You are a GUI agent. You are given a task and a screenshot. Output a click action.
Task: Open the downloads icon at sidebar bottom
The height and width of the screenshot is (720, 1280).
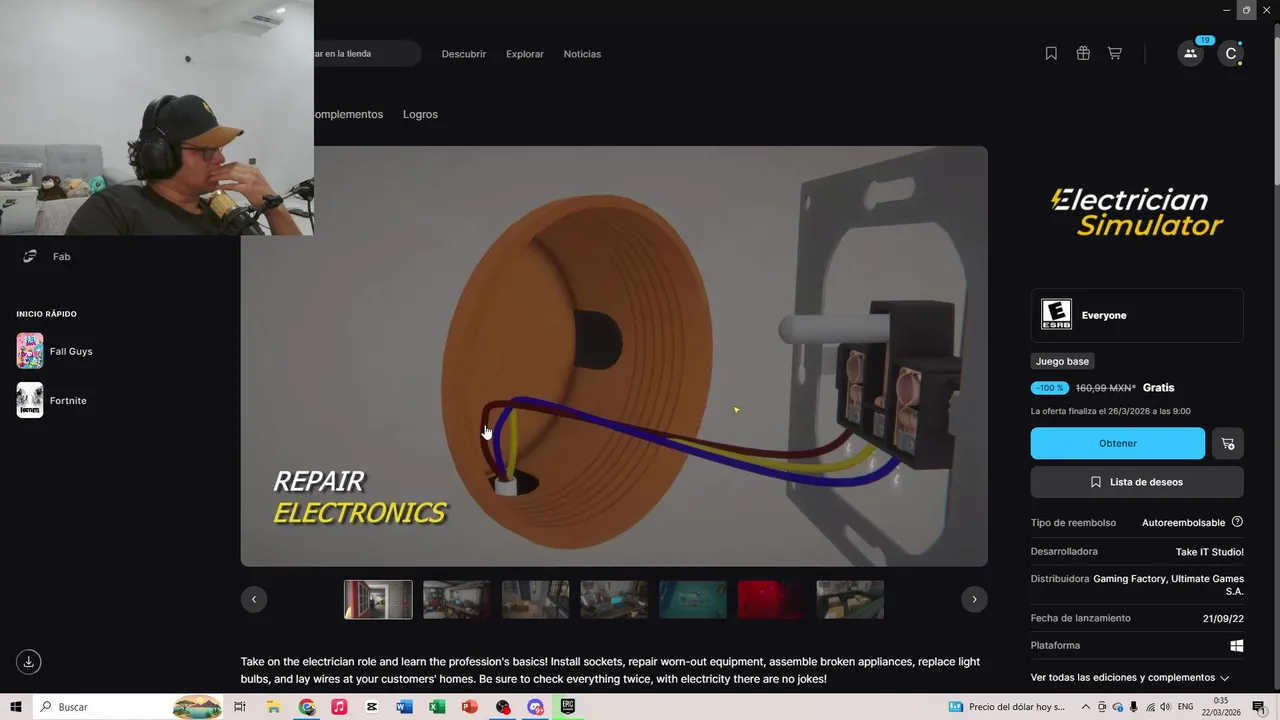pyautogui.click(x=29, y=662)
